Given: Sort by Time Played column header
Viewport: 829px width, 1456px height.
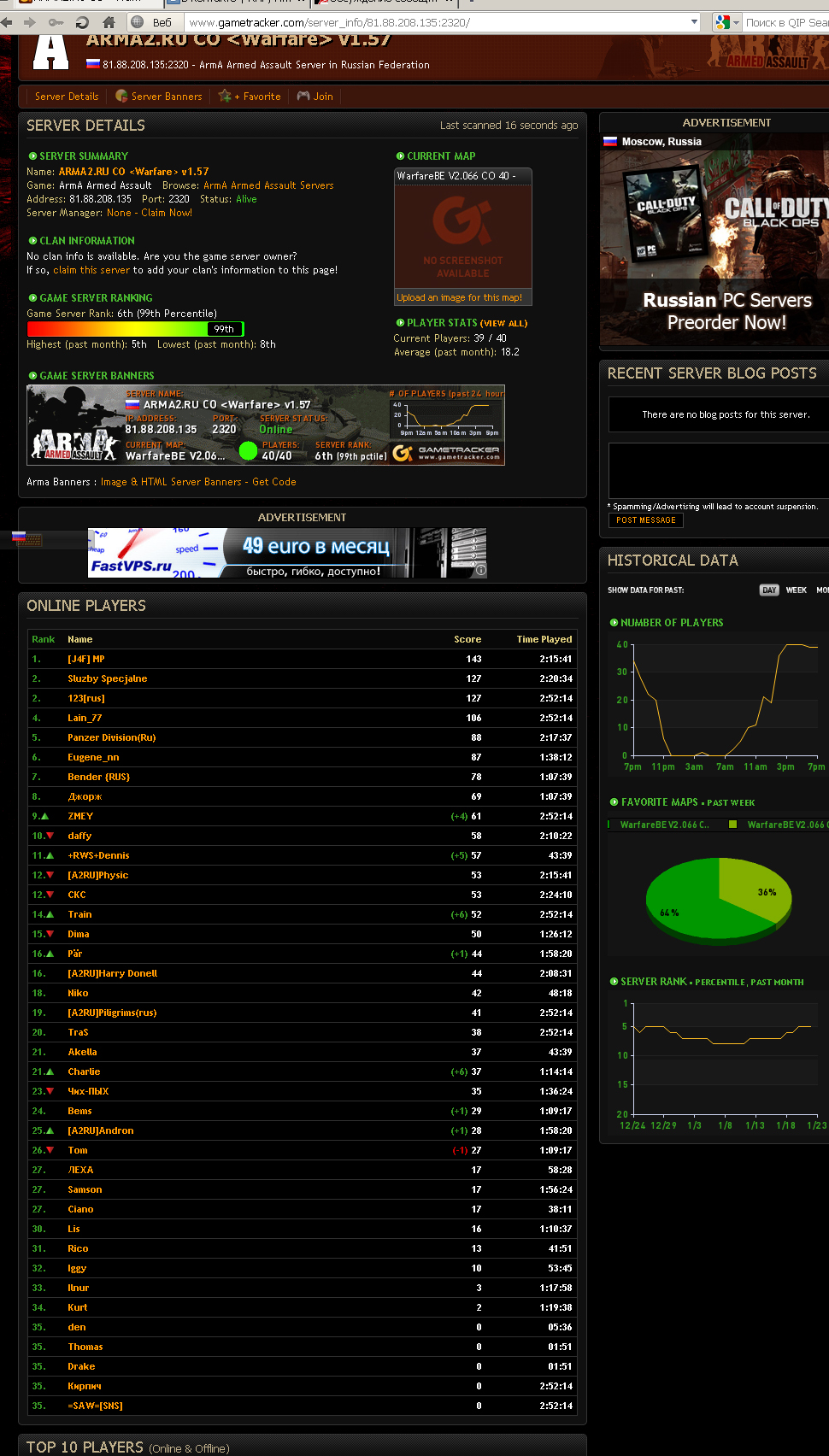Looking at the screenshot, I should click(544, 639).
